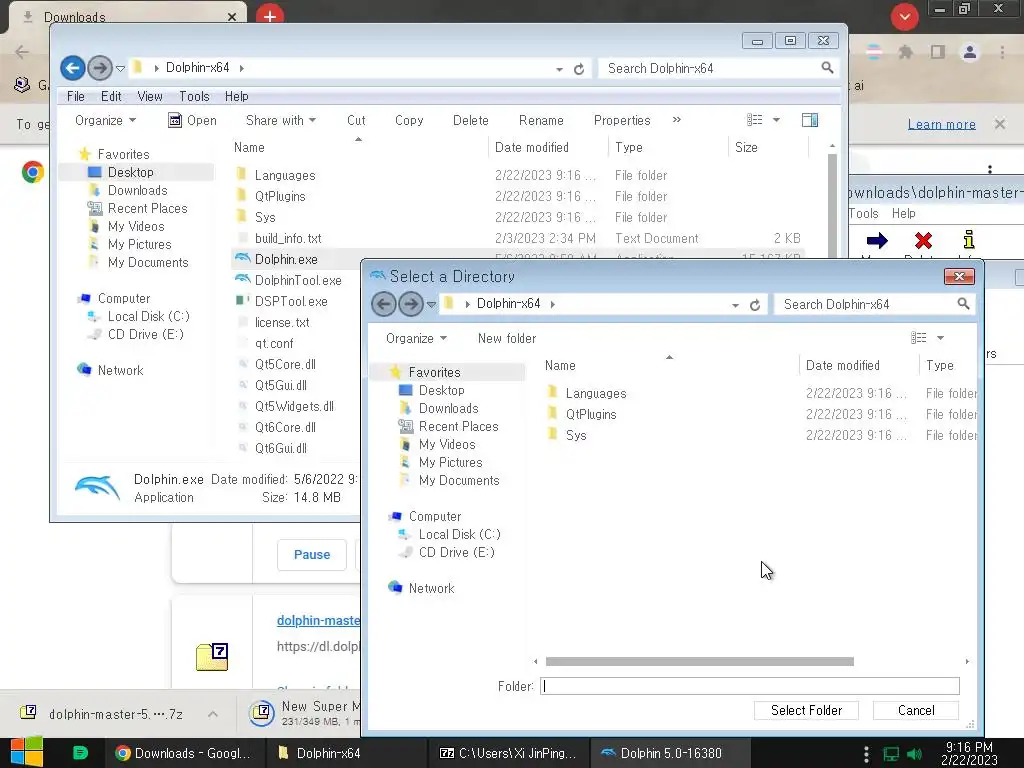The height and width of the screenshot is (768, 1024).
Task: Refresh the Dolphin-x64 explorer address bar
Action: (x=579, y=69)
